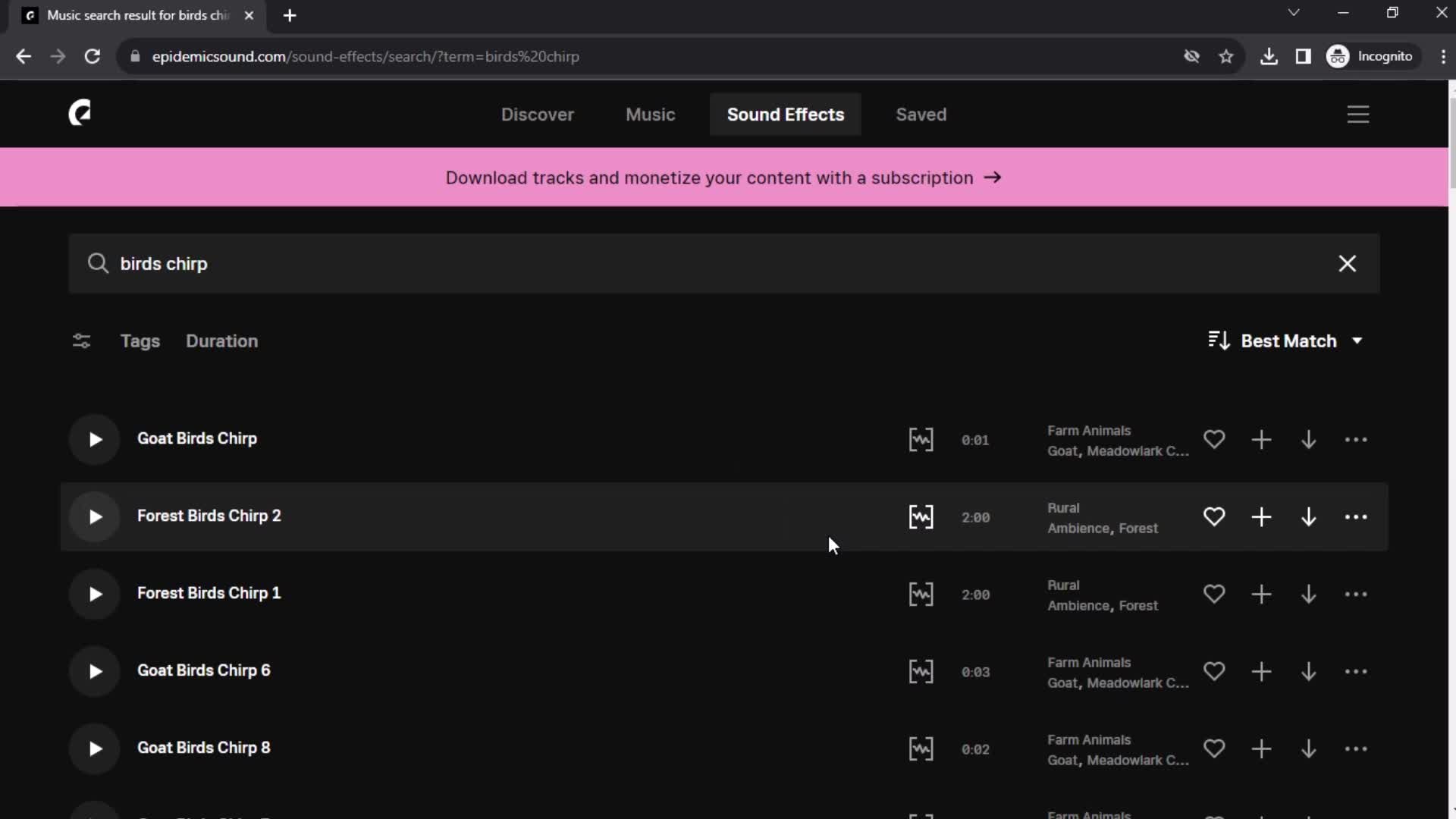Screen dimensions: 1456x819
Task: Find similar sounds for Goat Birds Chirp 6
Action: [x=921, y=672]
